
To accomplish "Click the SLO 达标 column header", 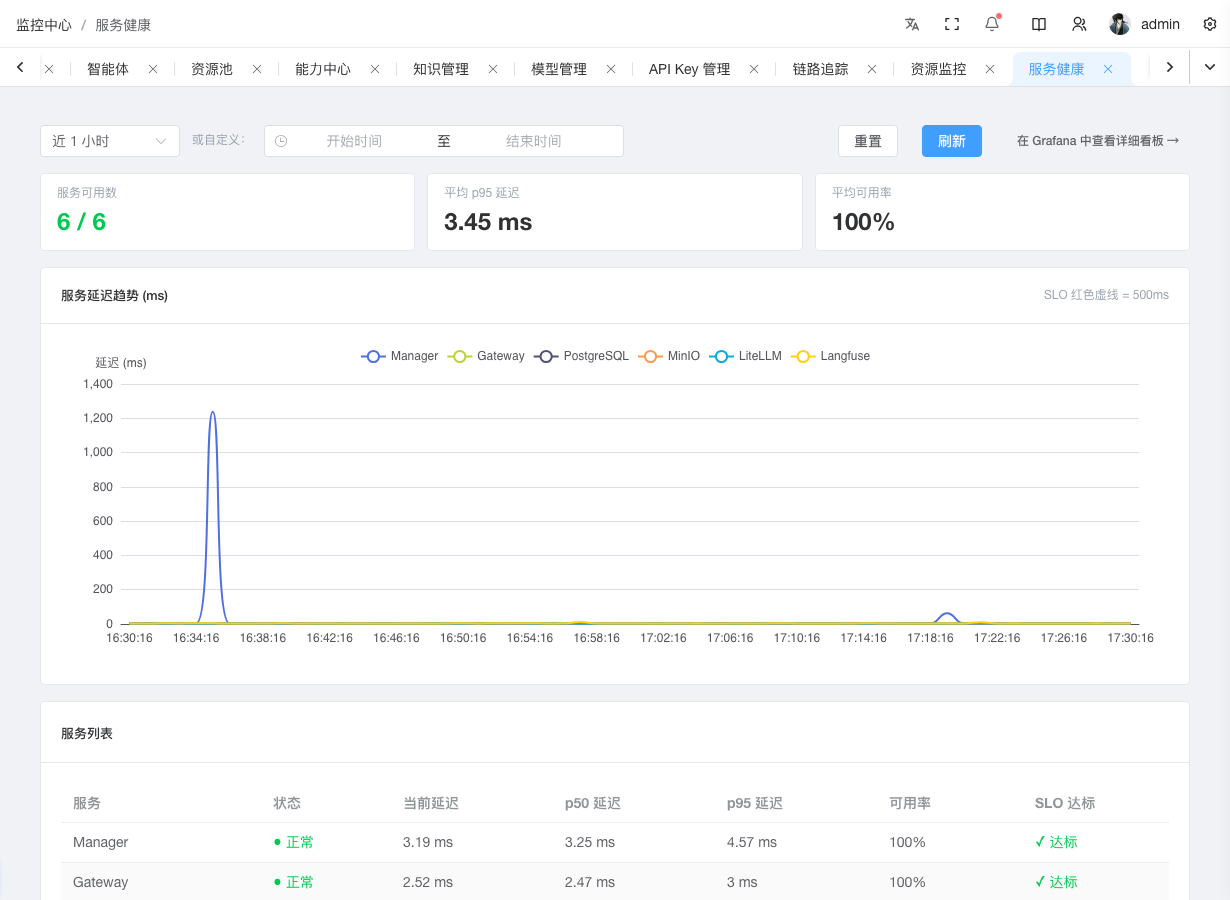I will pos(1065,803).
